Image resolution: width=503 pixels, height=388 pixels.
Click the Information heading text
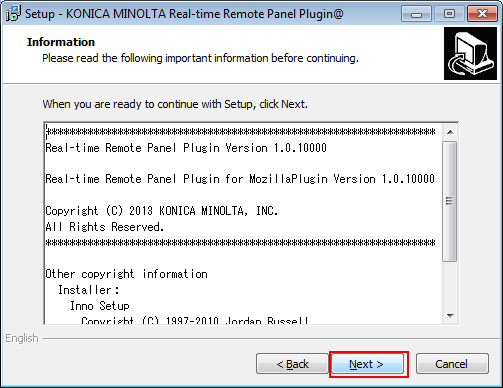point(61,42)
